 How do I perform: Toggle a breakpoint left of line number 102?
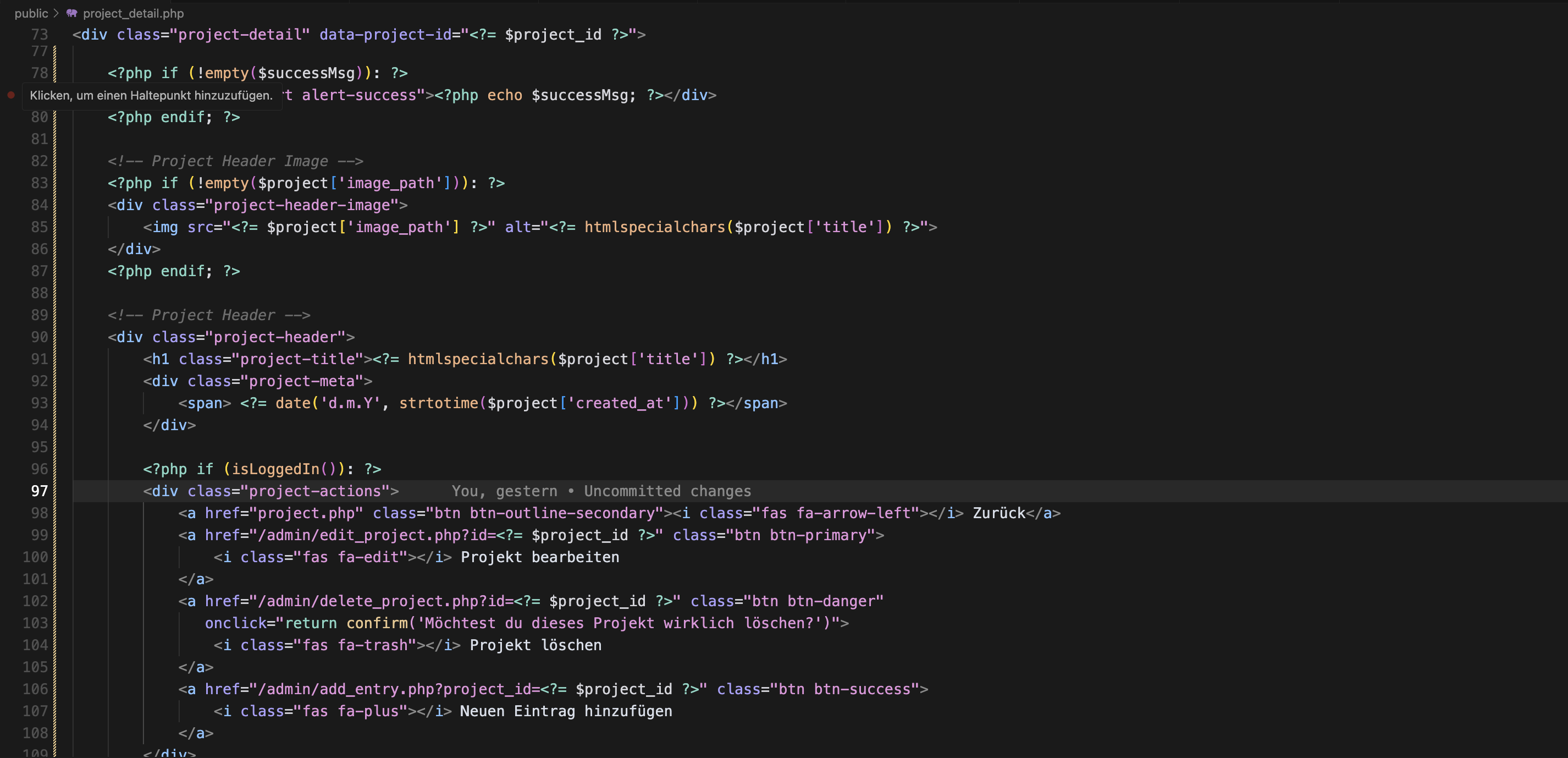[x=11, y=601]
